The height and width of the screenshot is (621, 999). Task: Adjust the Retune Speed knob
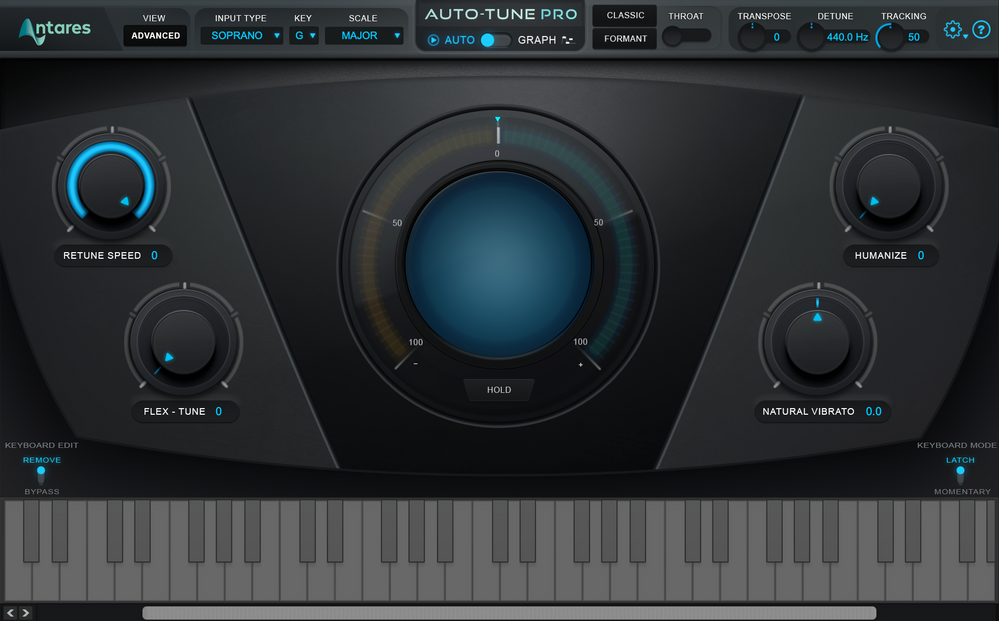110,185
